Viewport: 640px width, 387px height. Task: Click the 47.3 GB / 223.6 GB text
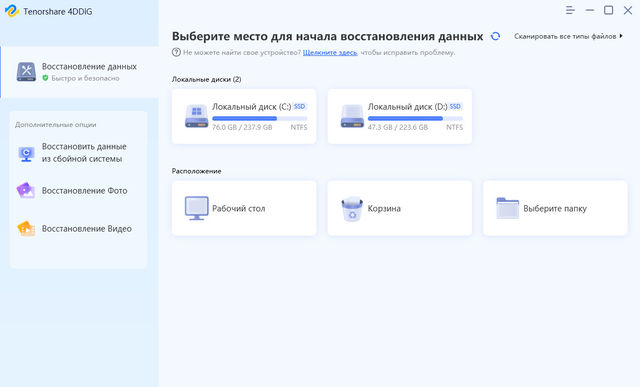(398, 127)
